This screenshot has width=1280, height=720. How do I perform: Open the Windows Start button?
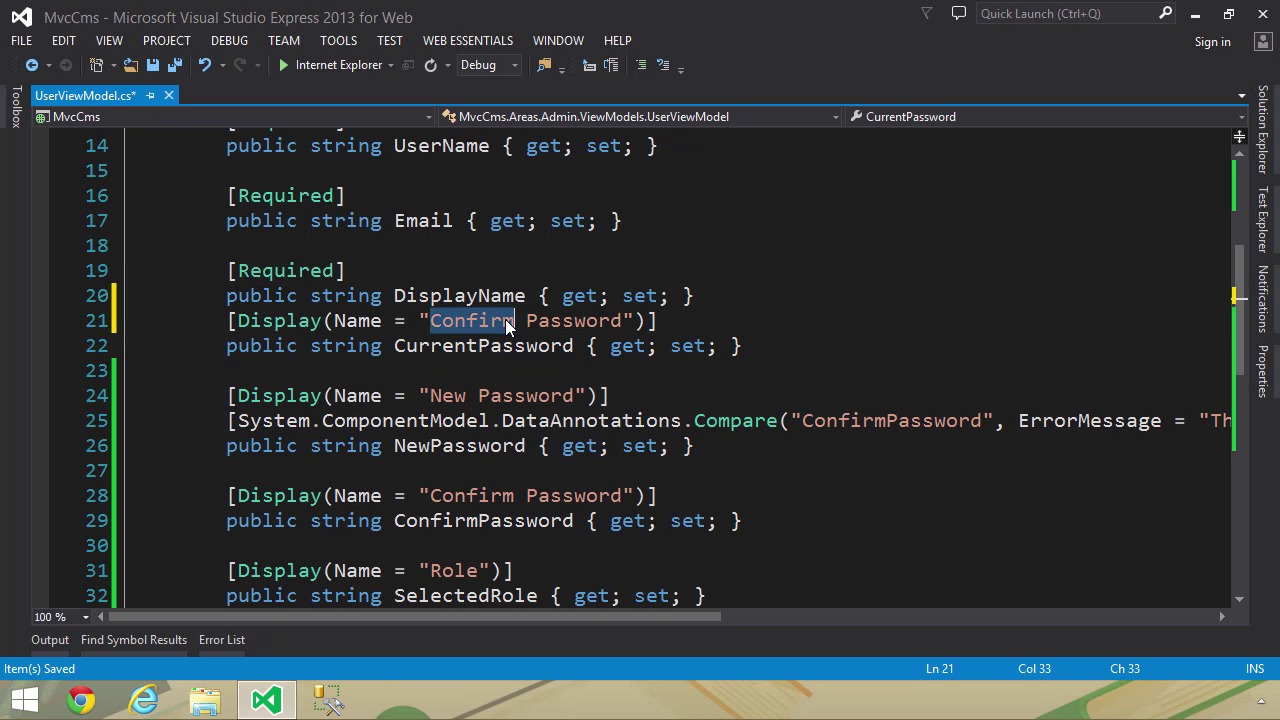24,700
